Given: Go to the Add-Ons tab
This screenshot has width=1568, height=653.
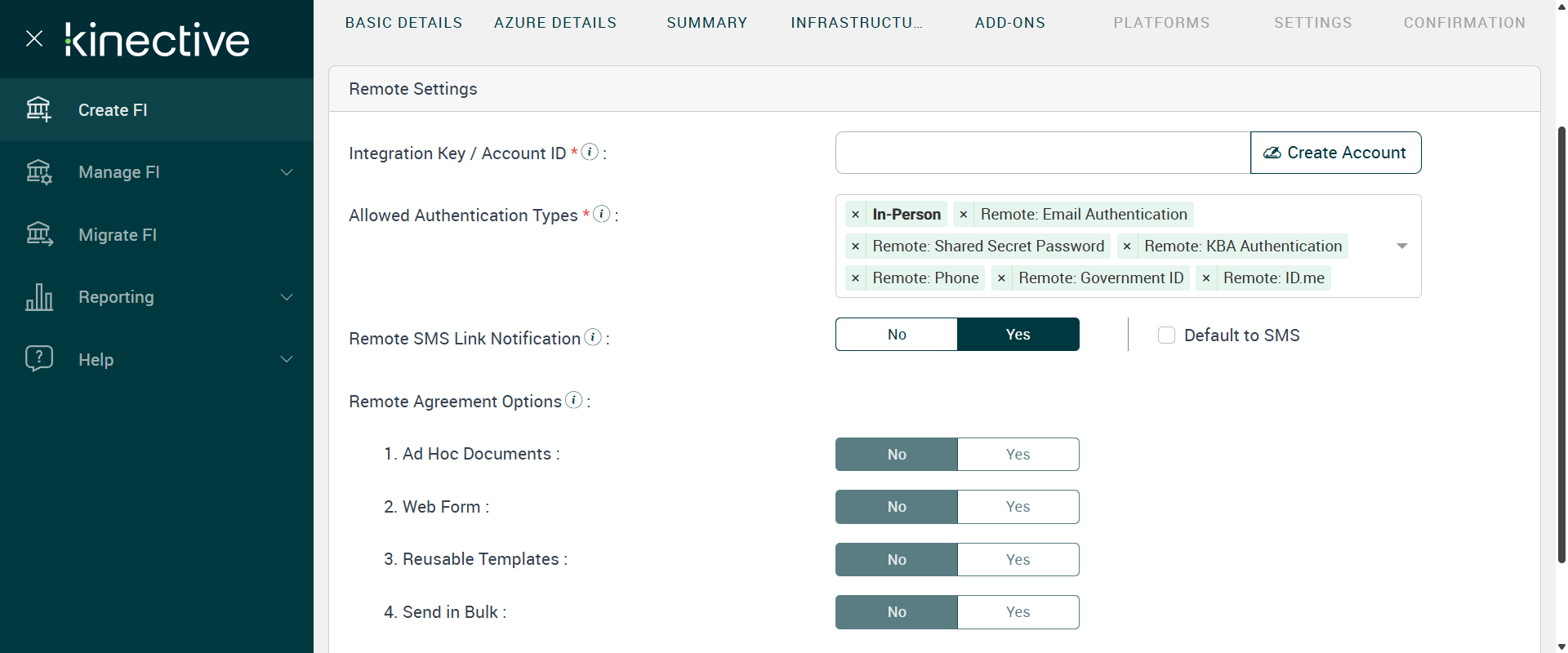Looking at the screenshot, I should click(1009, 23).
